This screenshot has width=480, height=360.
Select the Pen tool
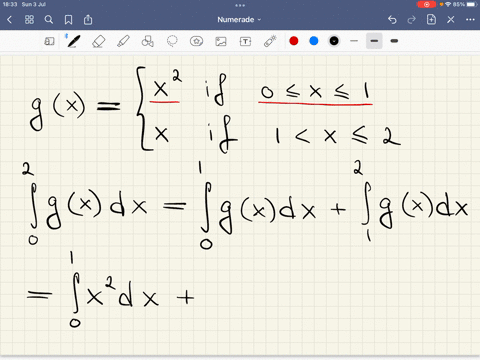[x=73, y=41]
